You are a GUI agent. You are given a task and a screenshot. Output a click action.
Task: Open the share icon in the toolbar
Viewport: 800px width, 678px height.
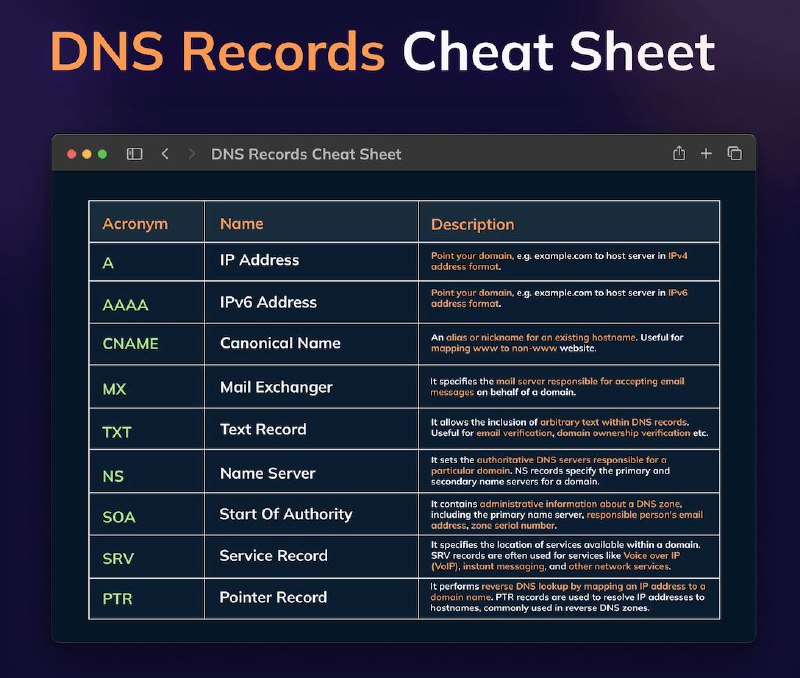click(679, 153)
